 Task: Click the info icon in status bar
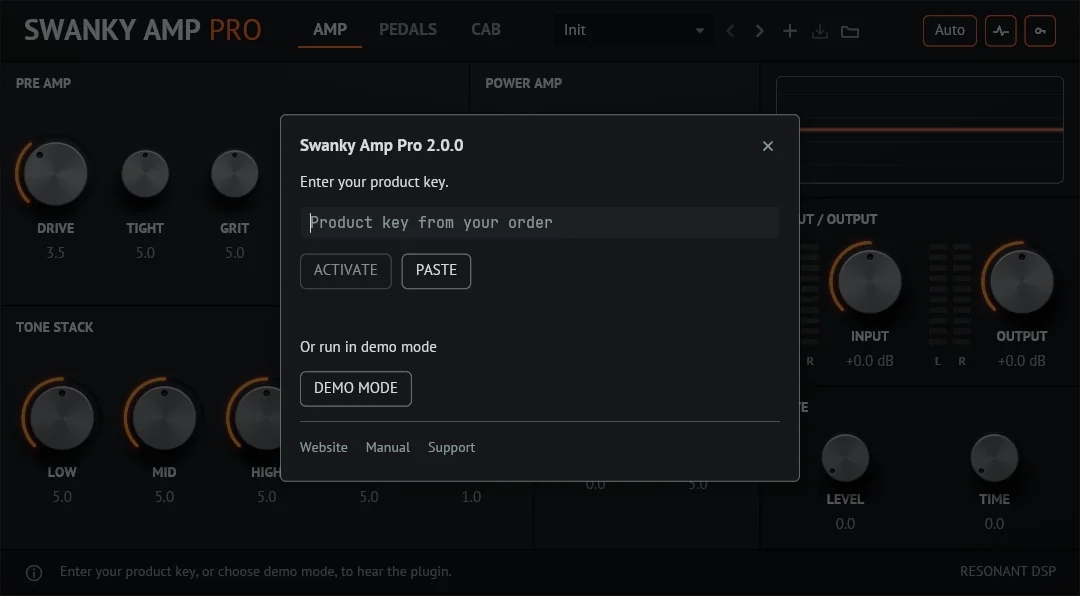34,573
